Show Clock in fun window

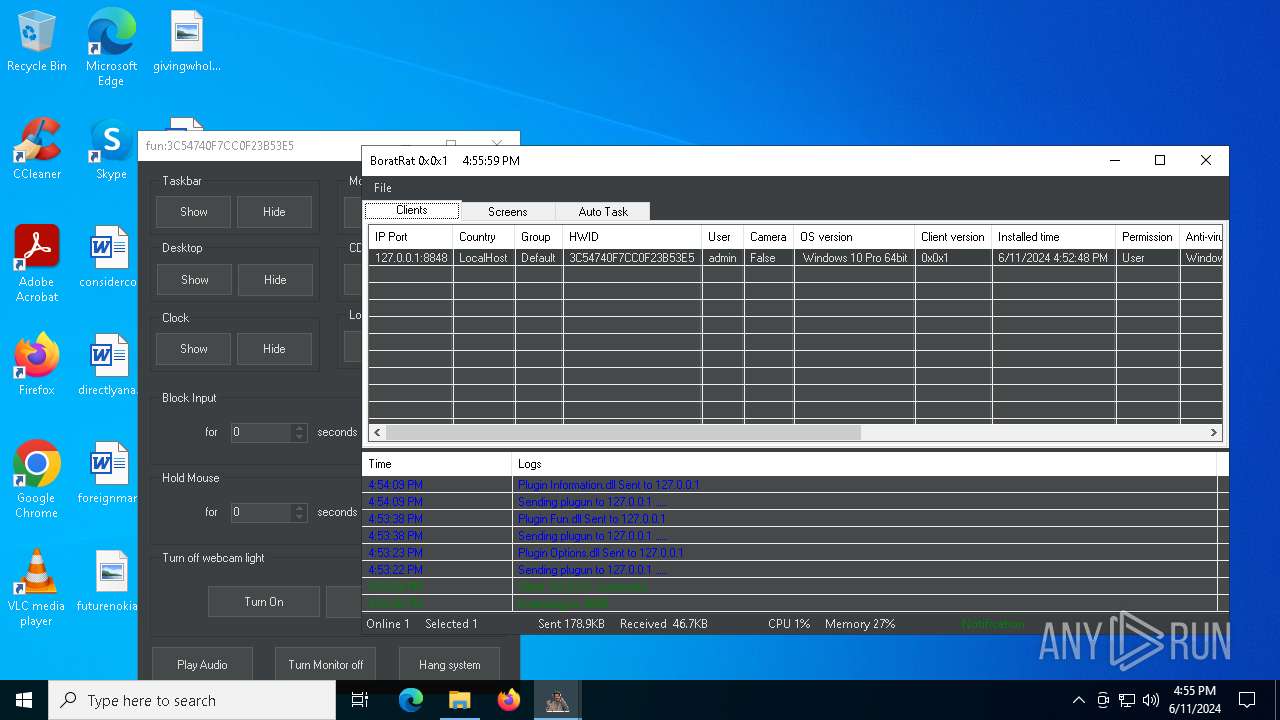coord(194,349)
